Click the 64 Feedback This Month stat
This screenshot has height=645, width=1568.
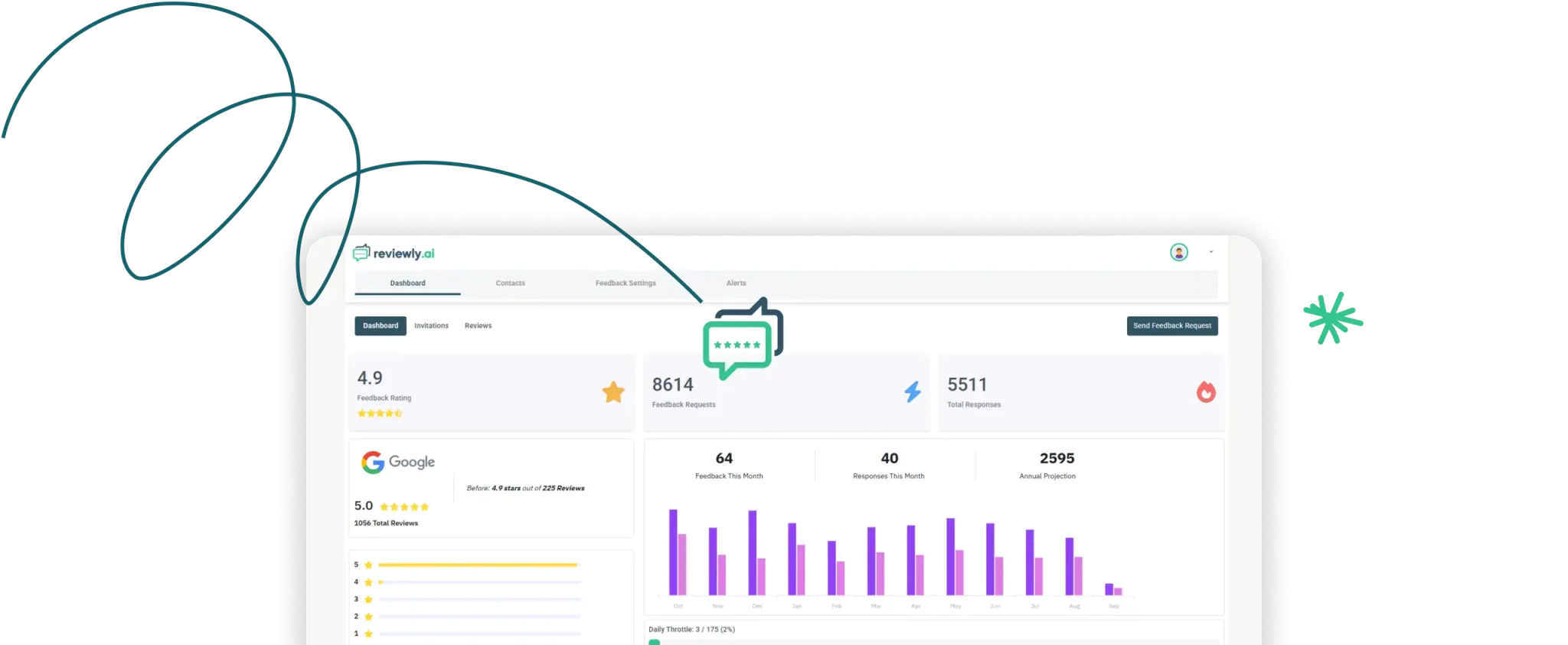(728, 465)
